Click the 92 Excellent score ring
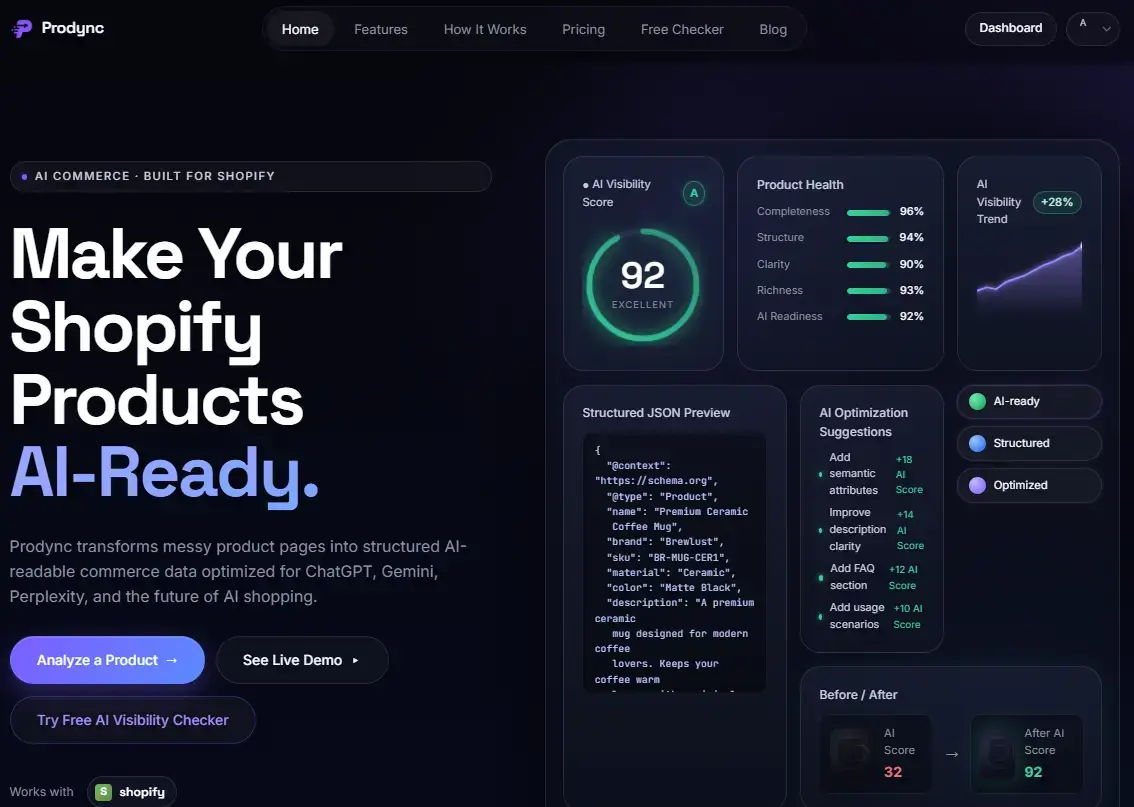 (642, 285)
